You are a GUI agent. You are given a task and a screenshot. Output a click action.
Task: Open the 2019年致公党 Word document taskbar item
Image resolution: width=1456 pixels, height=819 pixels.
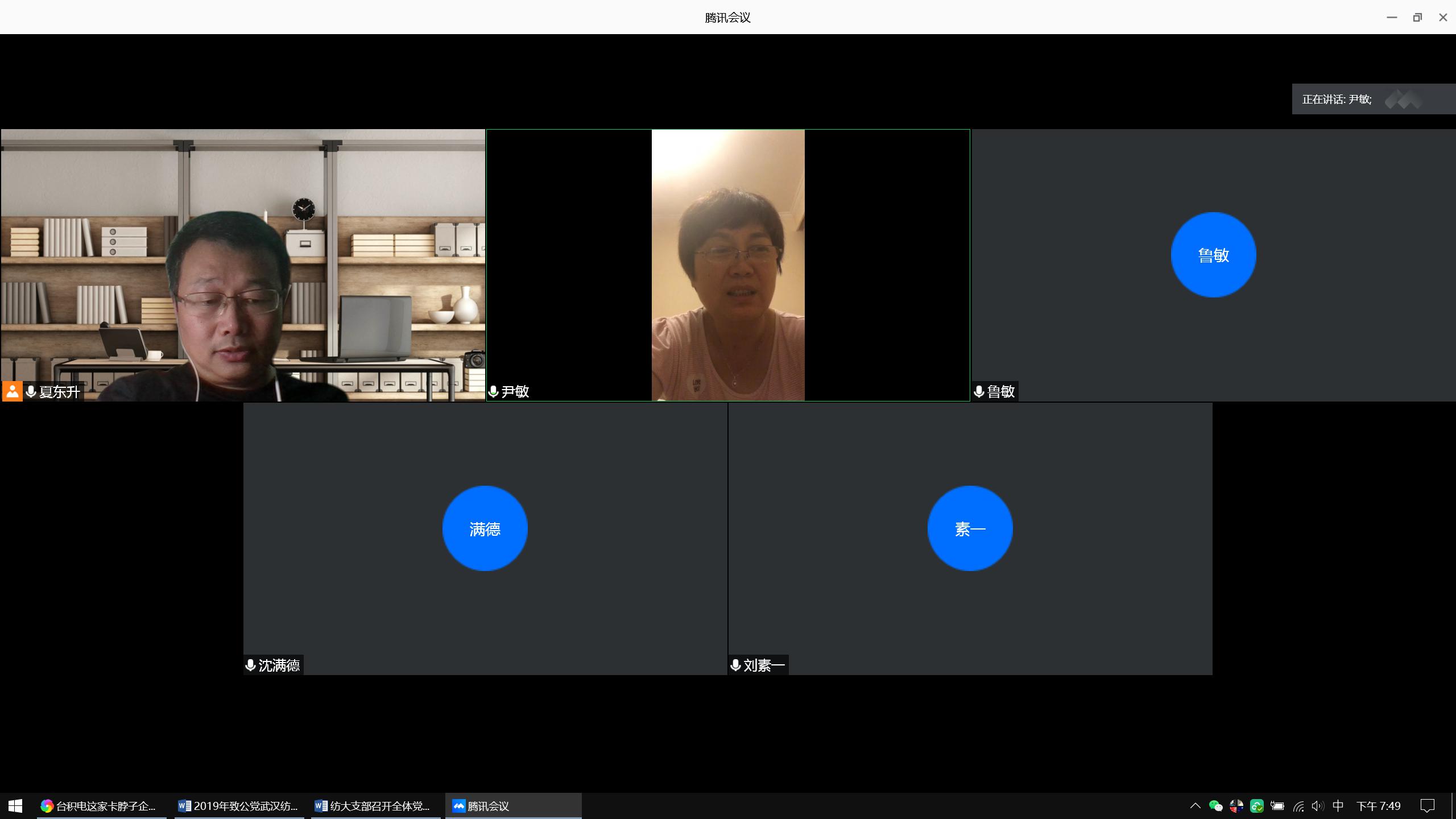[x=239, y=806]
